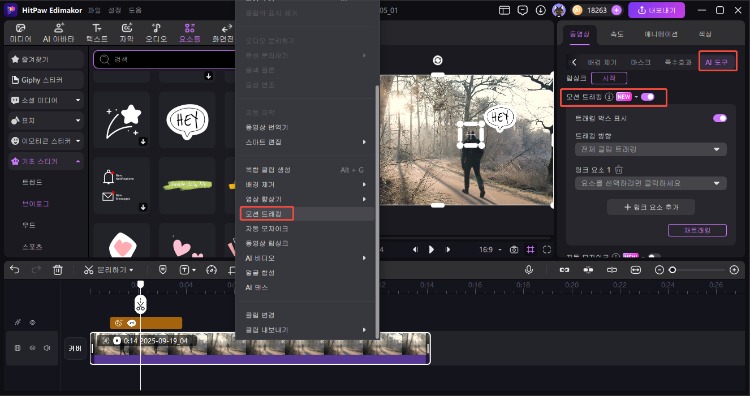Click the speed gauge icon in timeline toolbar
The image size is (750, 396).
click(211, 270)
